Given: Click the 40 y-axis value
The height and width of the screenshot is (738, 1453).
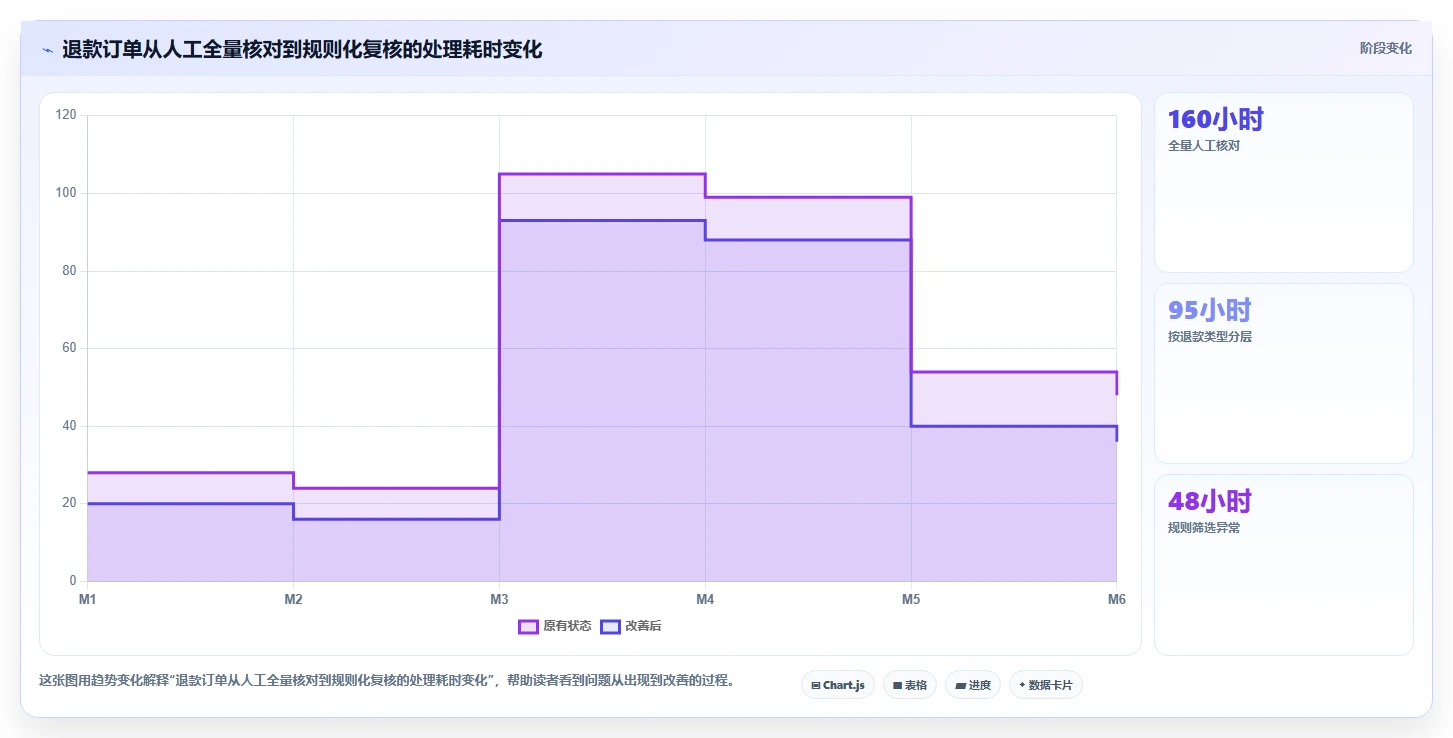Looking at the screenshot, I should click(70, 426).
